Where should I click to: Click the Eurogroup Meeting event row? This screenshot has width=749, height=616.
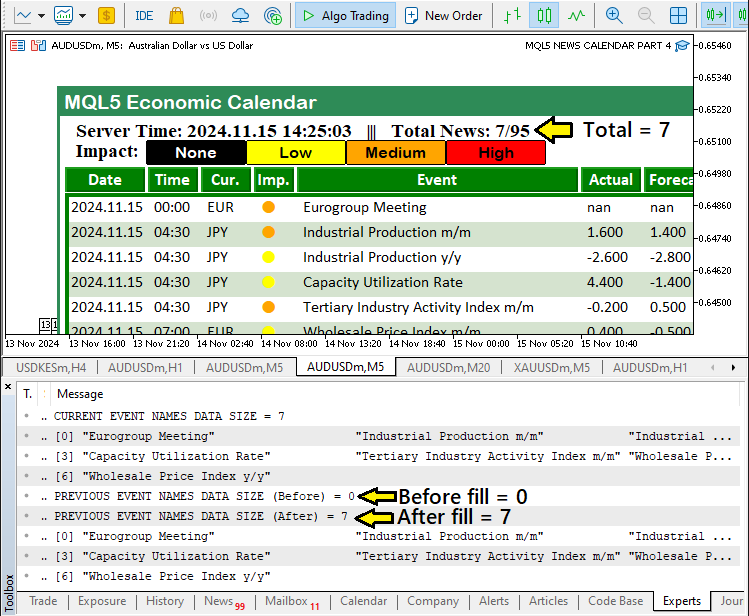(380, 208)
